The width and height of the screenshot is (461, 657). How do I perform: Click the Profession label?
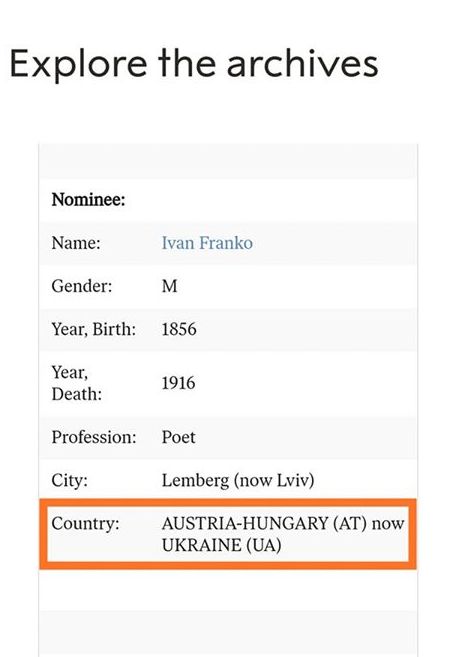pyautogui.click(x=94, y=437)
